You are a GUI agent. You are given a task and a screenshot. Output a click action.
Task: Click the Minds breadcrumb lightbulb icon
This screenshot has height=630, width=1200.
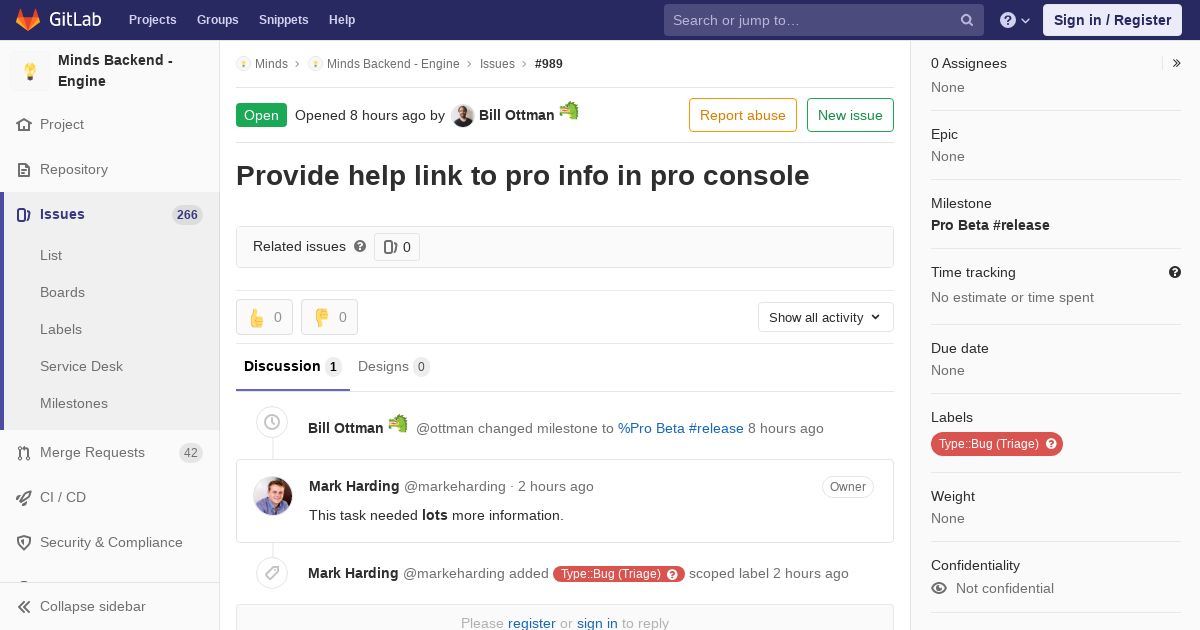pos(243,64)
